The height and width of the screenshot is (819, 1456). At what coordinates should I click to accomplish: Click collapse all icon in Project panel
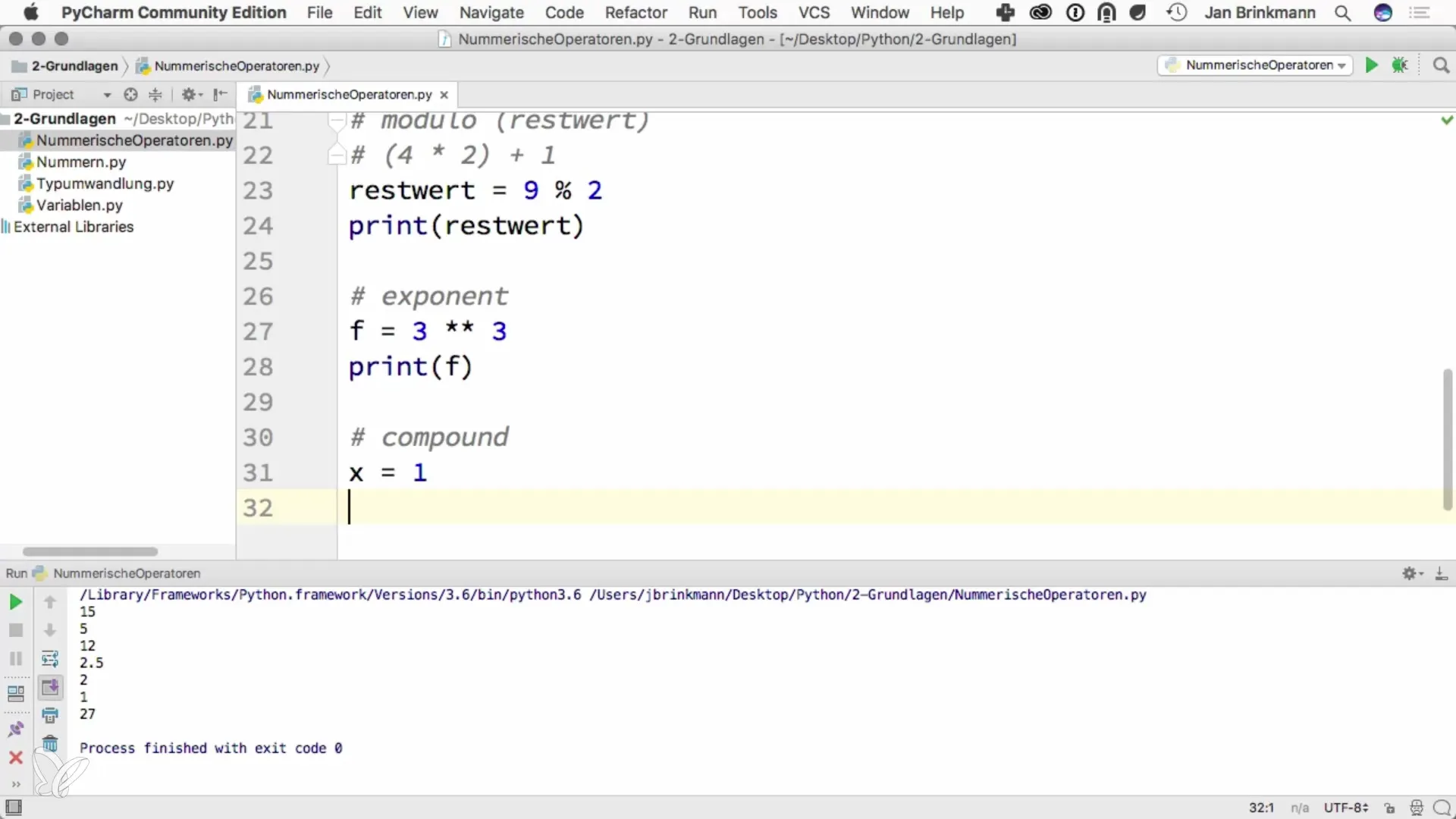155,94
